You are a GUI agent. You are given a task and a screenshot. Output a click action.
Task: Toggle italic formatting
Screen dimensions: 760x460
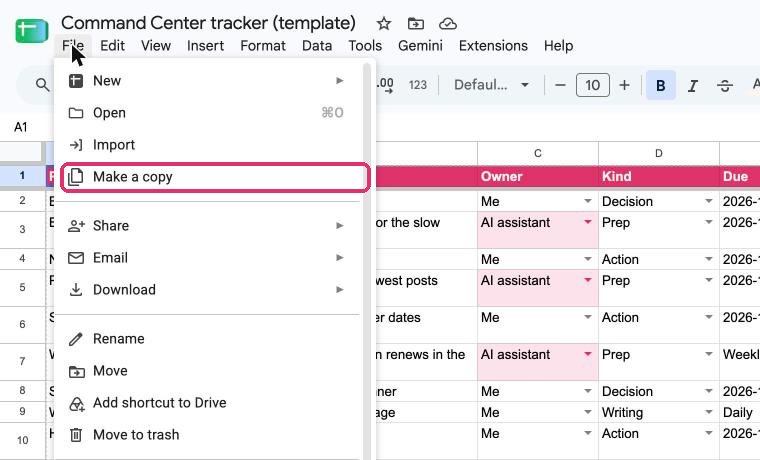click(693, 86)
